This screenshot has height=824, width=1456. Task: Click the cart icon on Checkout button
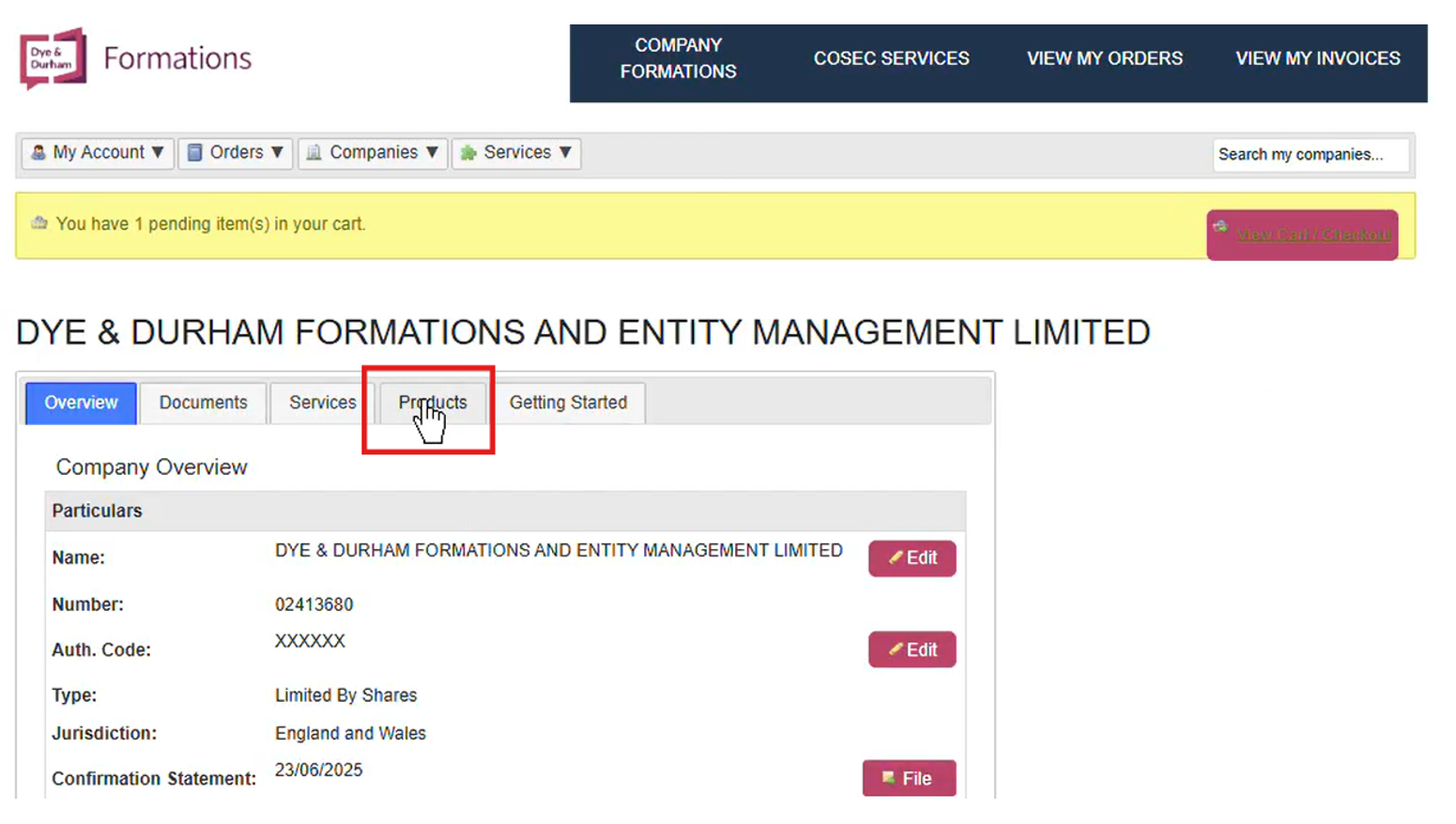(x=1220, y=226)
